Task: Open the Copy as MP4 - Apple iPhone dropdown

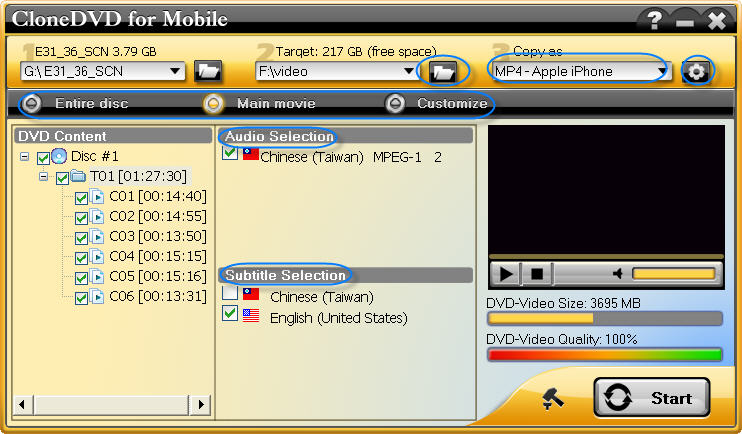Action: [662, 71]
